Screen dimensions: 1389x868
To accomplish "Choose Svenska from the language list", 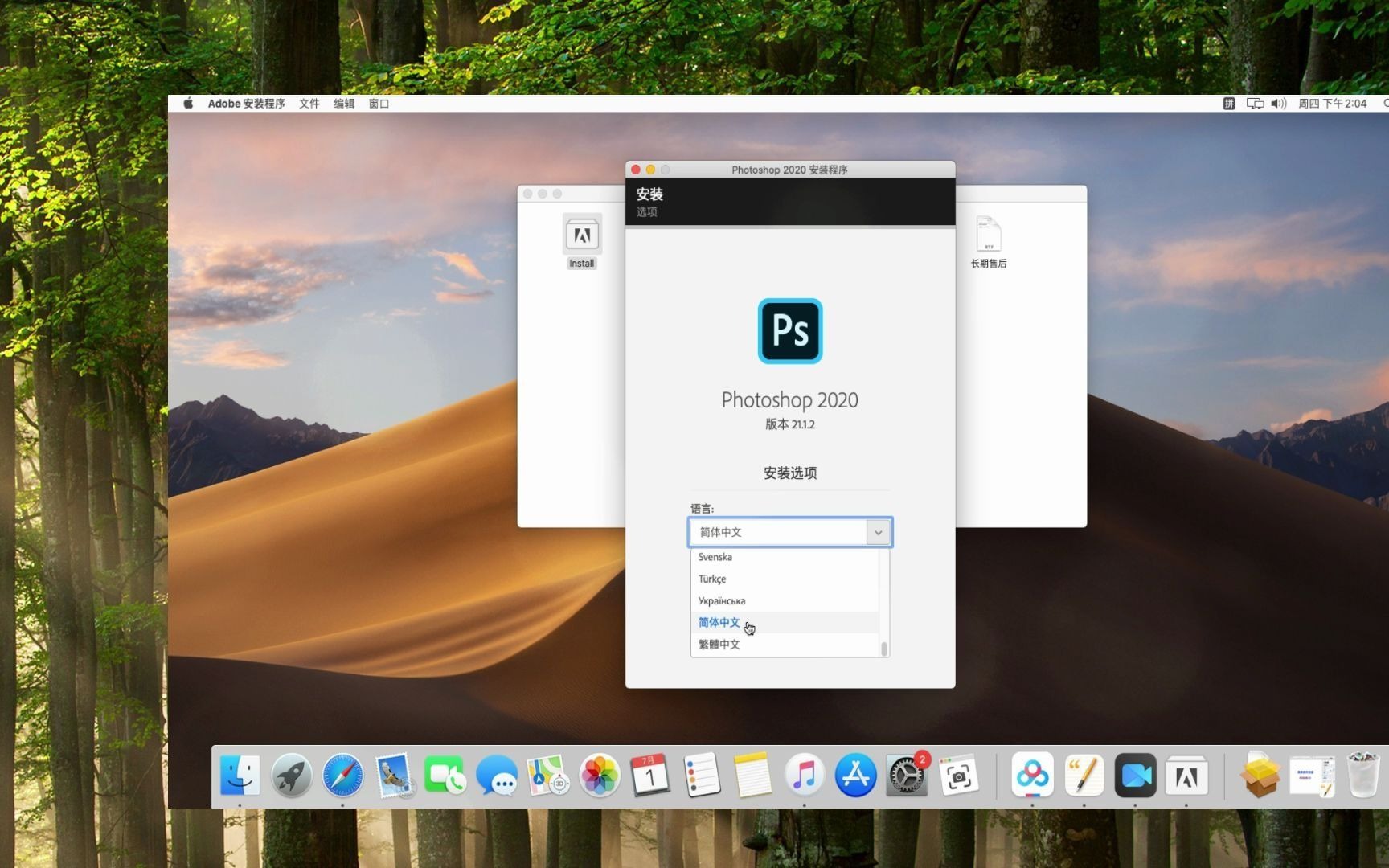I will click(785, 557).
